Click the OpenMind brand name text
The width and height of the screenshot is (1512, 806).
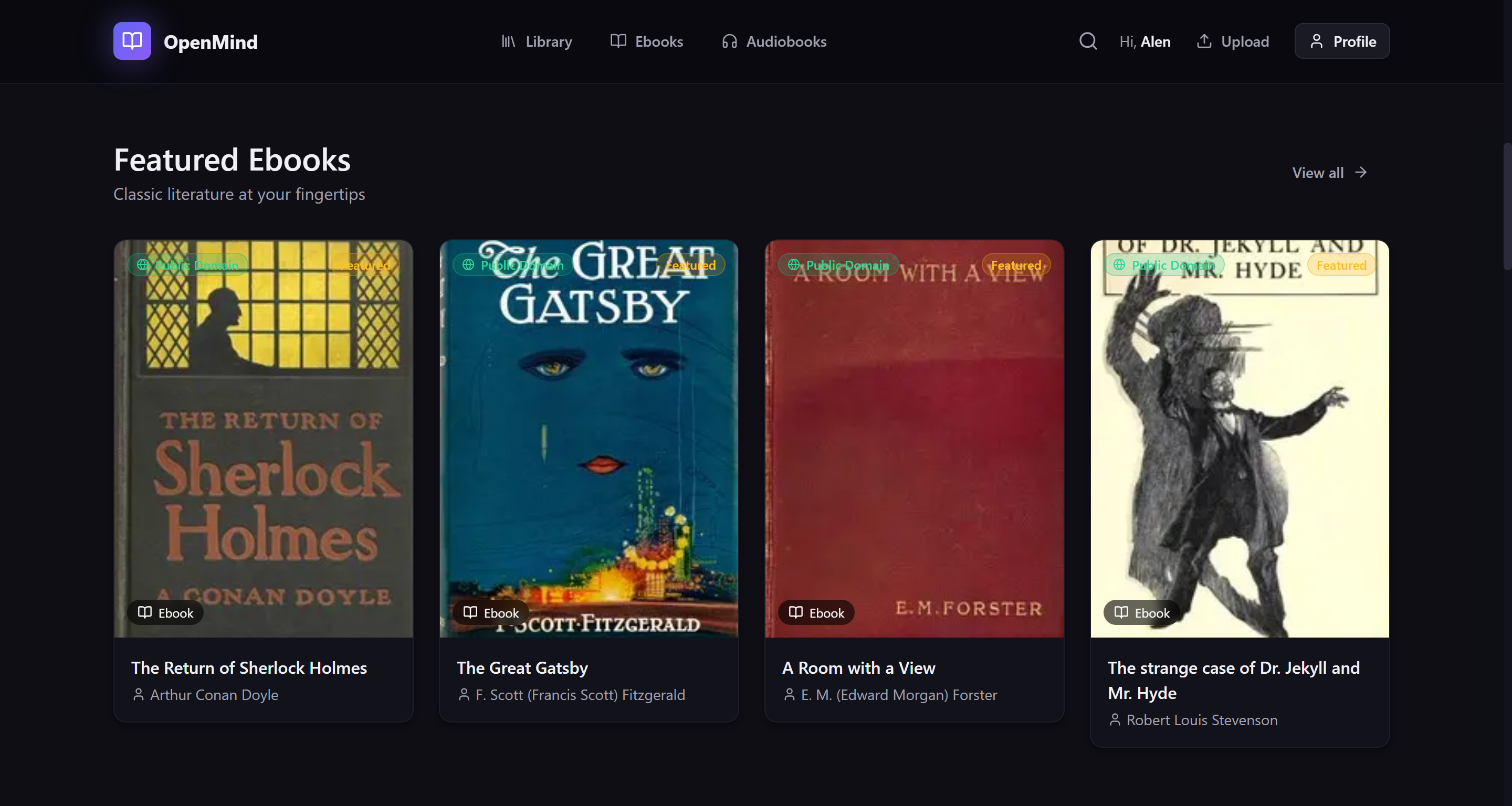point(210,41)
